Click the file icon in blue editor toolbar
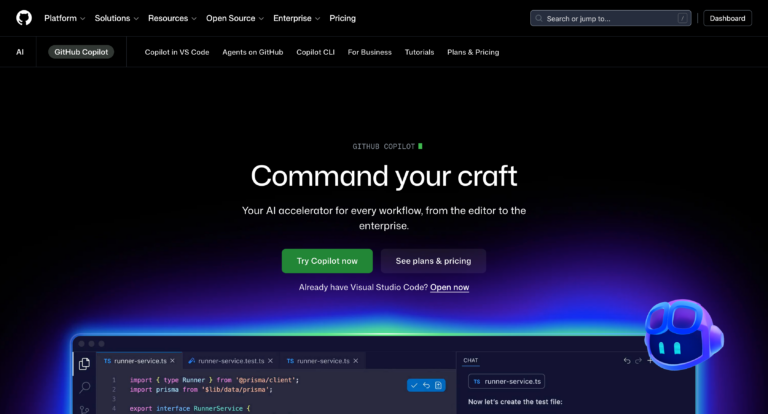This screenshot has height=414, width=768. (x=438, y=386)
